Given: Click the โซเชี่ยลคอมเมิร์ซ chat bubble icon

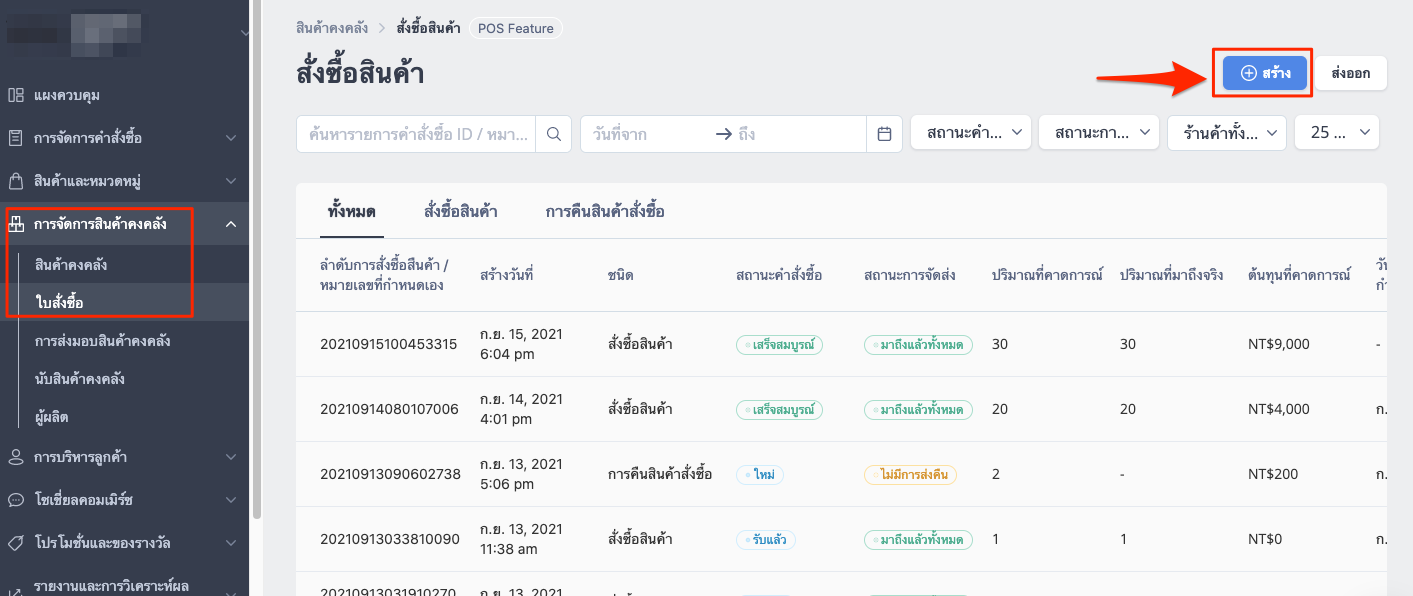Looking at the screenshot, I should 16,499.
